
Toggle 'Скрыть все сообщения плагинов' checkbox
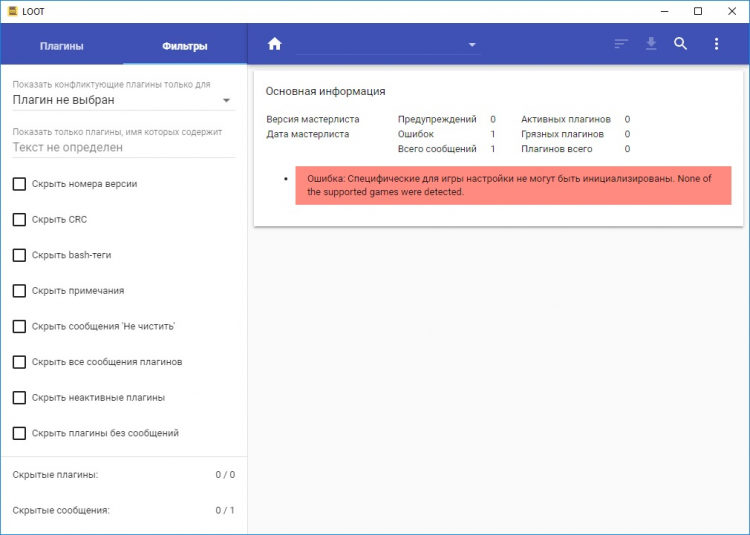[19, 362]
